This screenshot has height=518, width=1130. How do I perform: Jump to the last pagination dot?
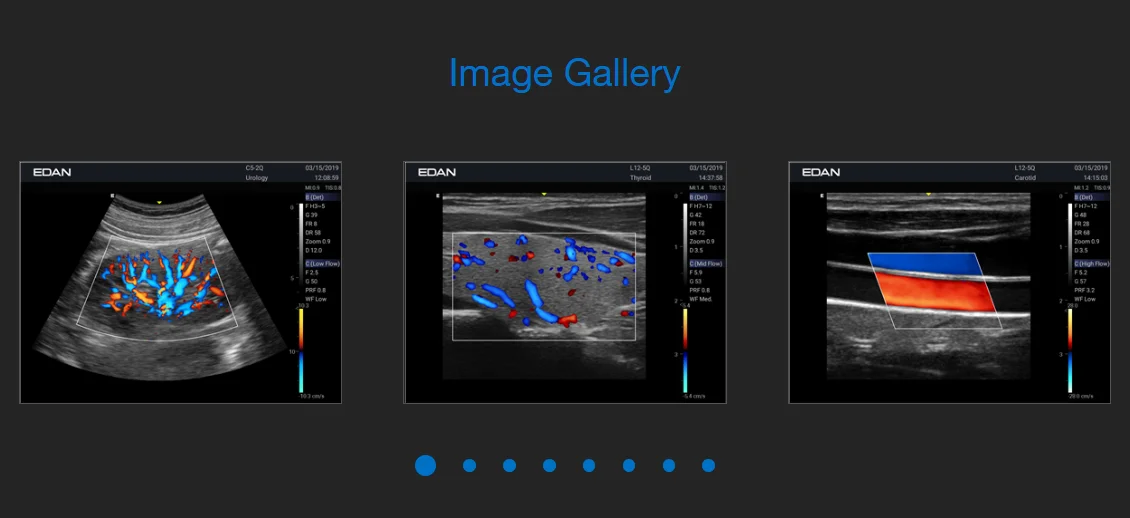pyautogui.click(x=708, y=465)
